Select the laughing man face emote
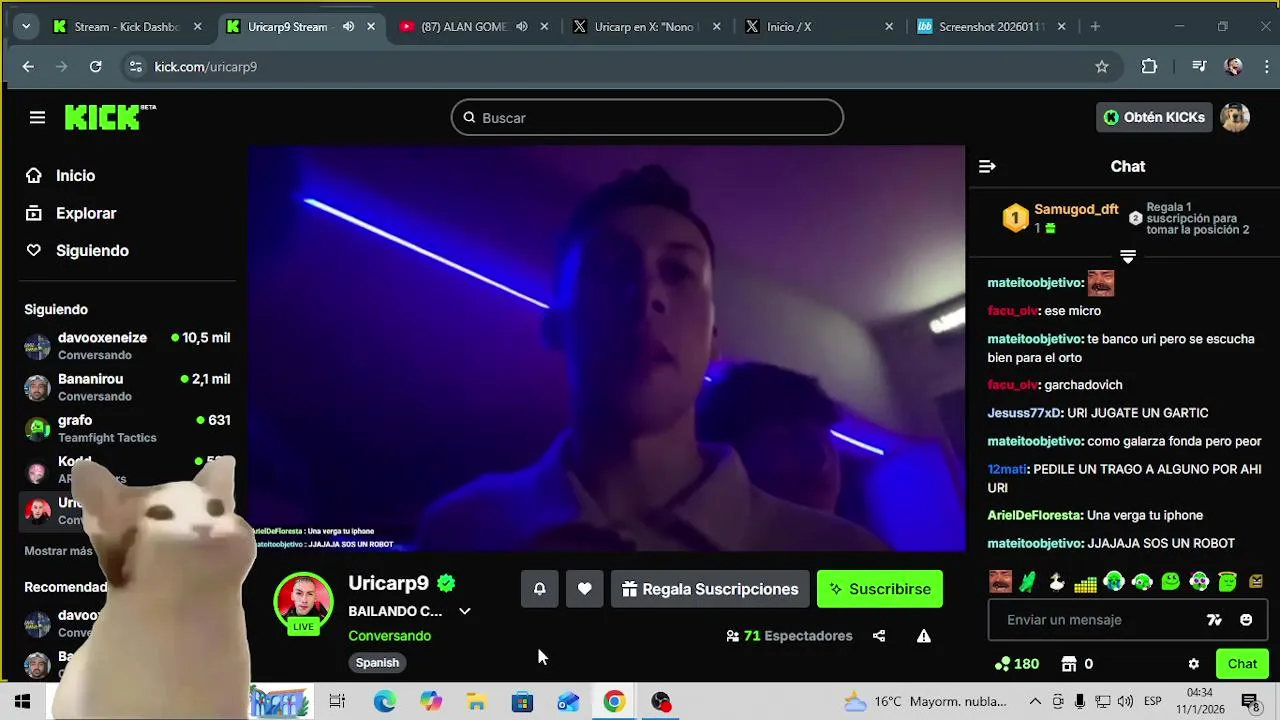Image resolution: width=1280 pixels, height=720 pixels. point(1000,581)
